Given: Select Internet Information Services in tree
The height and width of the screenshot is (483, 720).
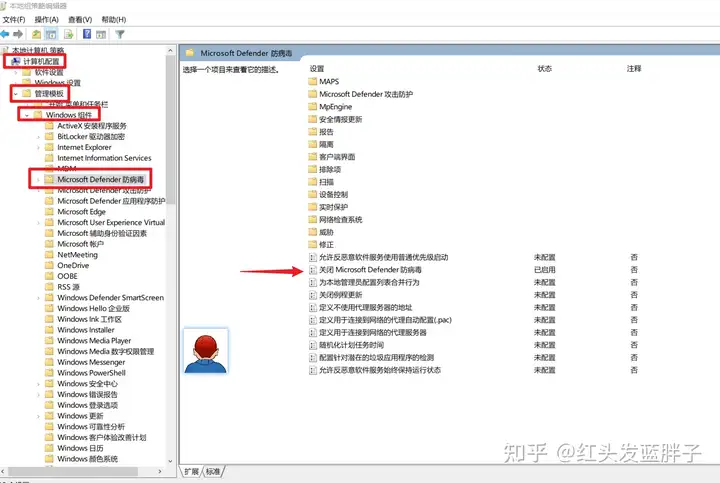Looking at the screenshot, I should (x=104, y=158).
